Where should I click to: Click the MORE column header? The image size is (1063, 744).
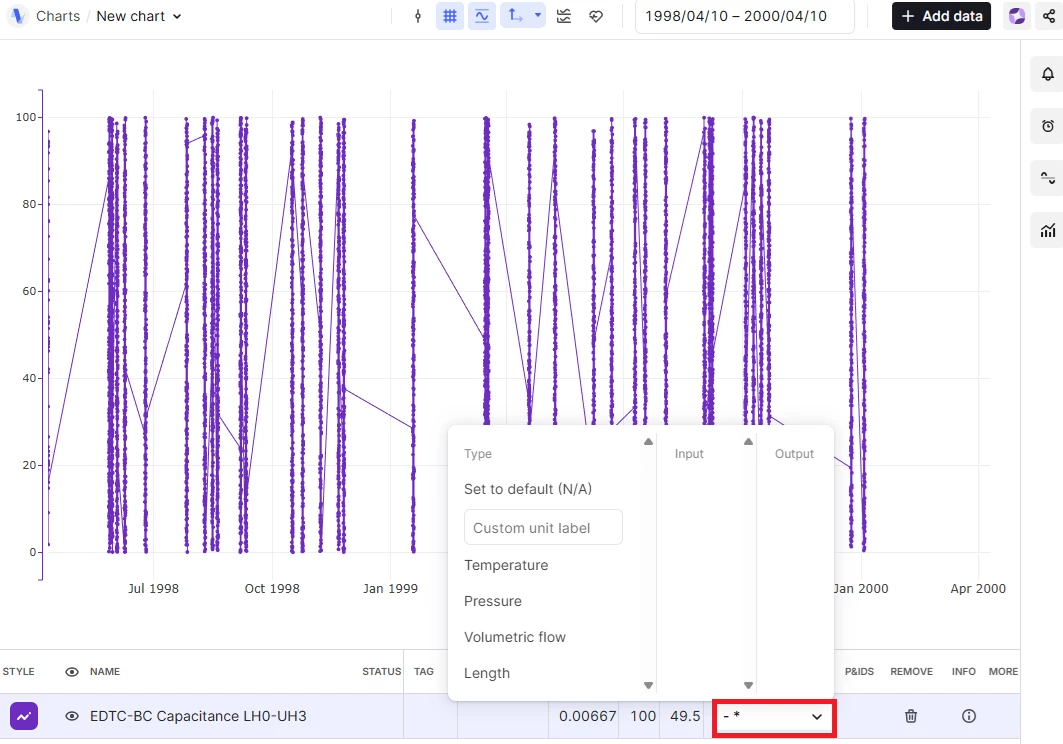(1003, 671)
